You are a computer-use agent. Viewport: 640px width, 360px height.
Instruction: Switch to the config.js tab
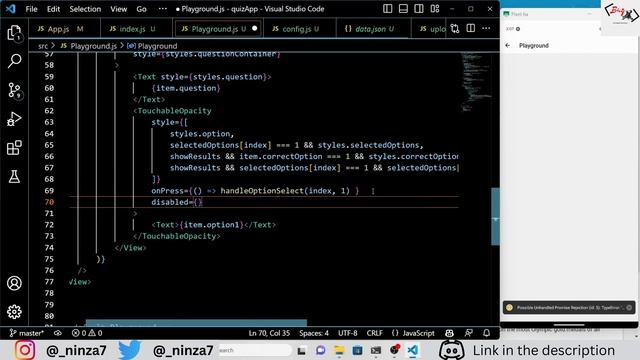click(x=296, y=29)
